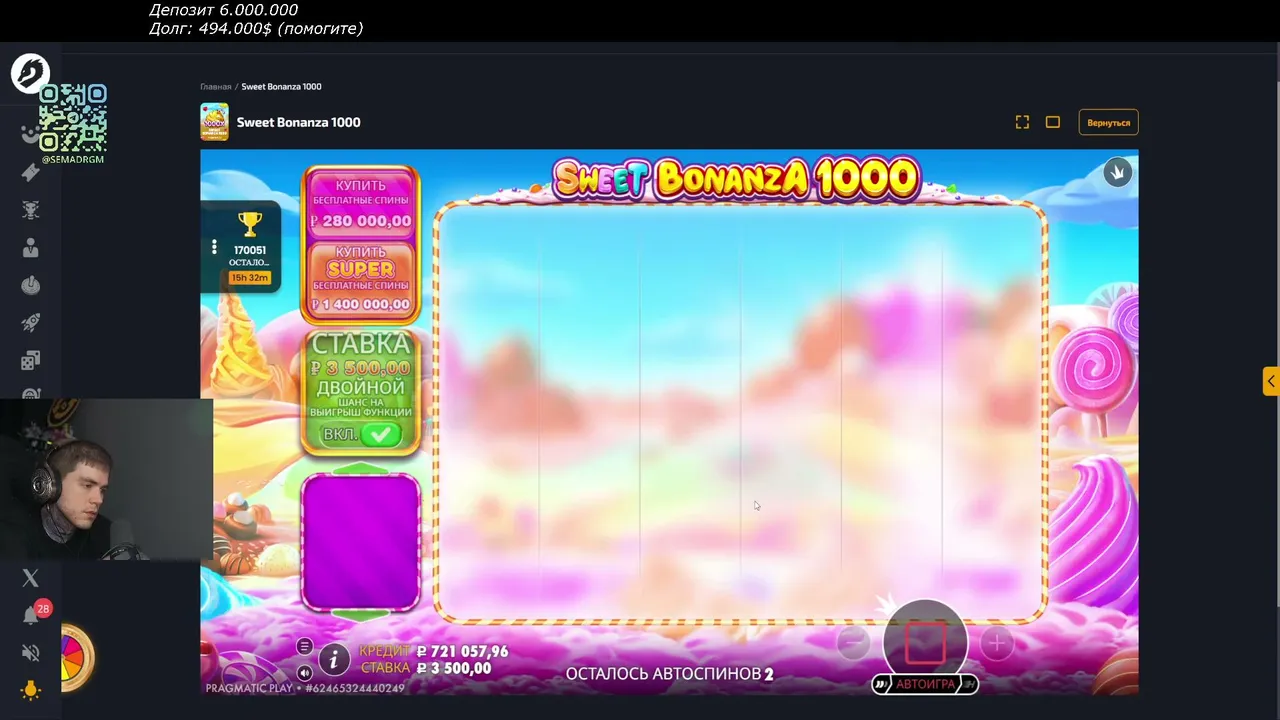Open the X social link in sidebar
This screenshot has width=1280, height=720.
(x=30, y=578)
